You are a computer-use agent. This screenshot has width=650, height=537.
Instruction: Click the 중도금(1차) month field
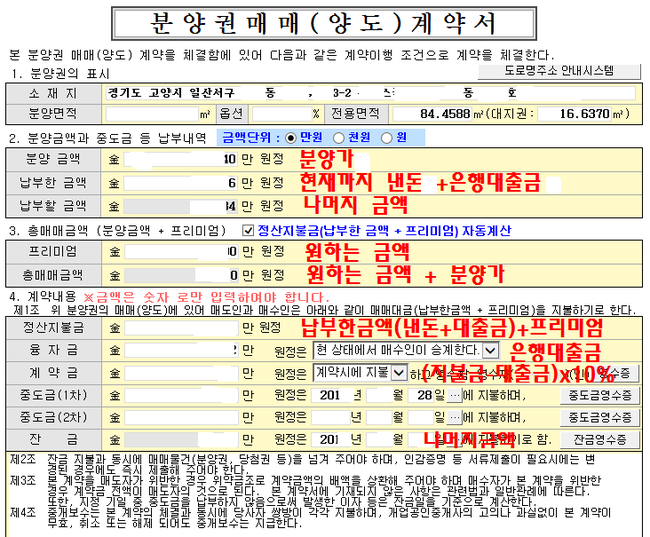(379, 395)
